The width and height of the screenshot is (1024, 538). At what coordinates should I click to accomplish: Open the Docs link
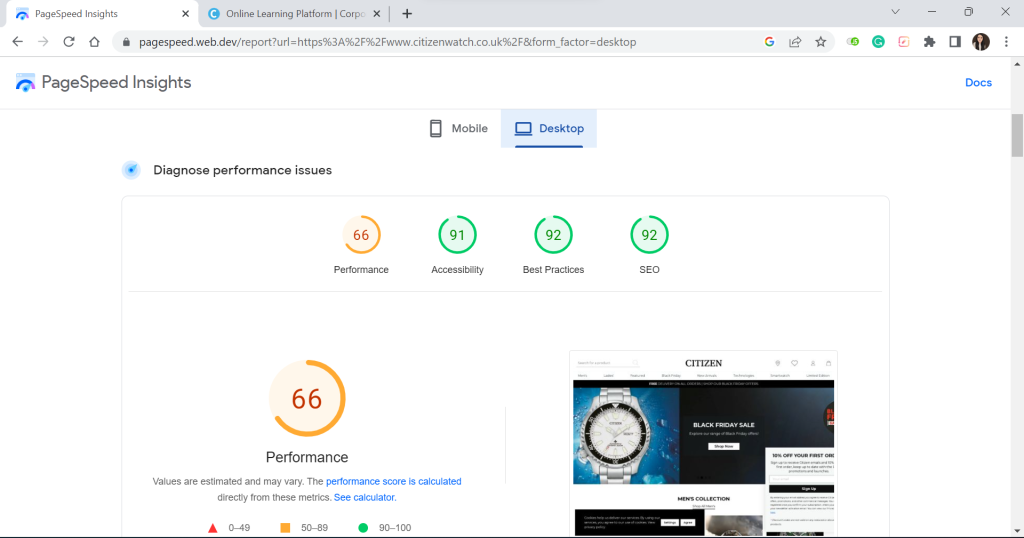[x=978, y=82]
